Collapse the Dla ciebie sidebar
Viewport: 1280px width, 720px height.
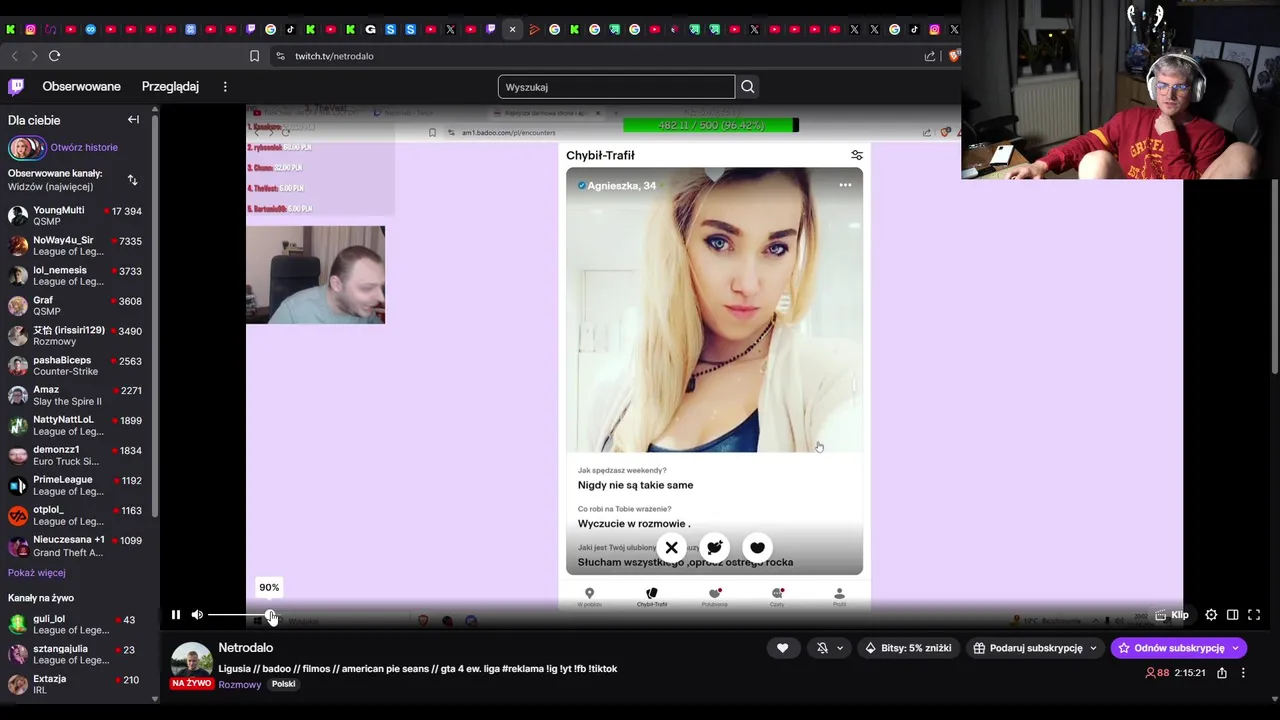point(133,120)
